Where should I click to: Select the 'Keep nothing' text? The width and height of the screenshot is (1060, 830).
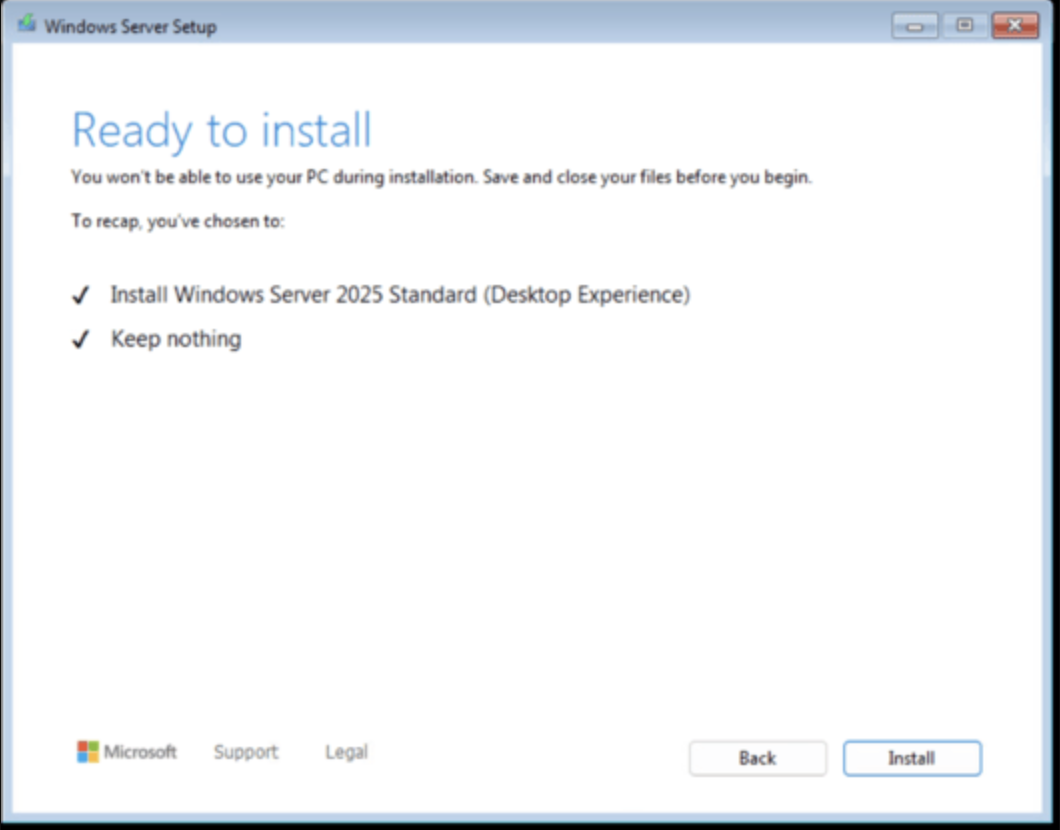pyautogui.click(x=176, y=339)
